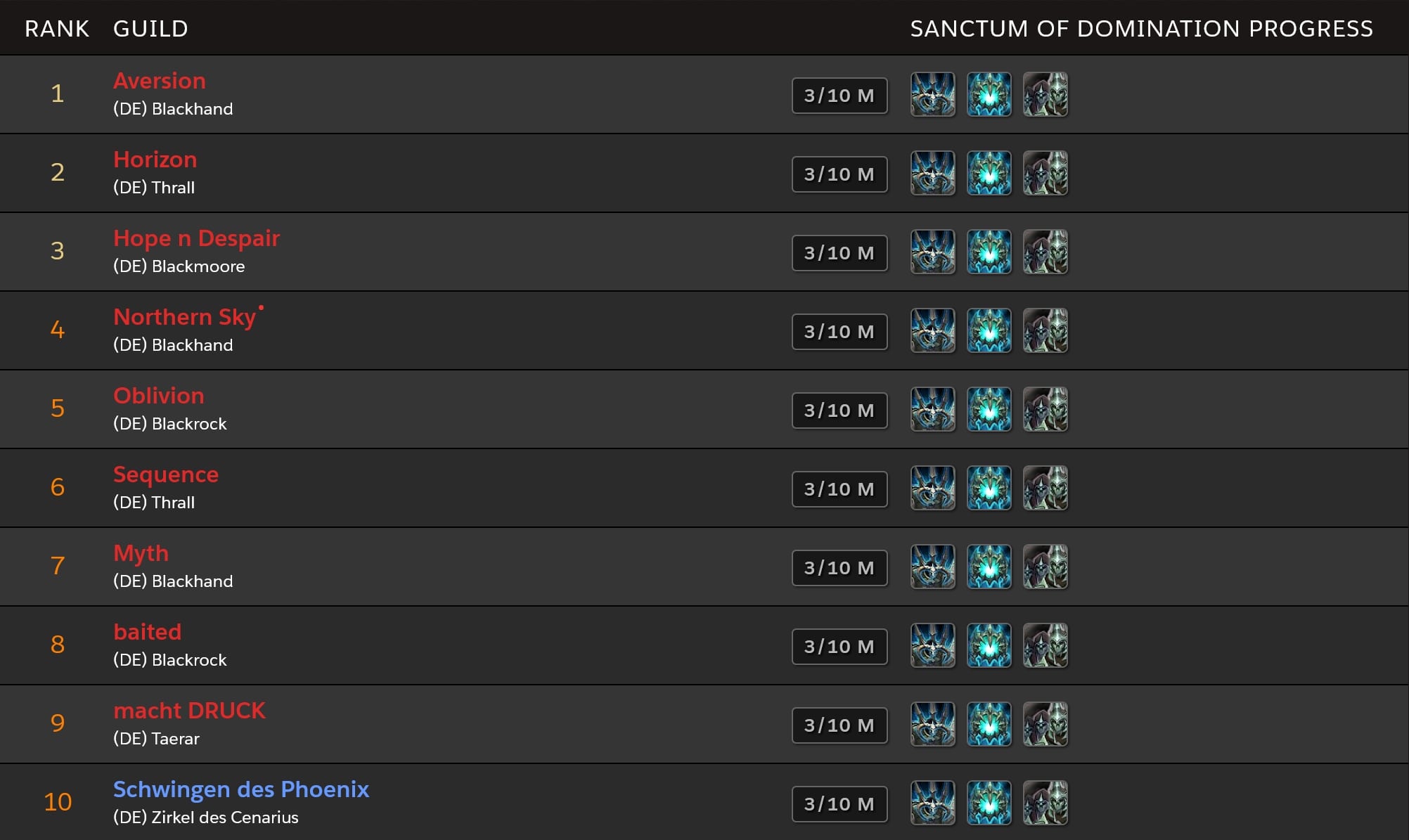Click the first boss icon in Northern Sky's row
Image resolution: width=1409 pixels, height=840 pixels.
point(933,330)
